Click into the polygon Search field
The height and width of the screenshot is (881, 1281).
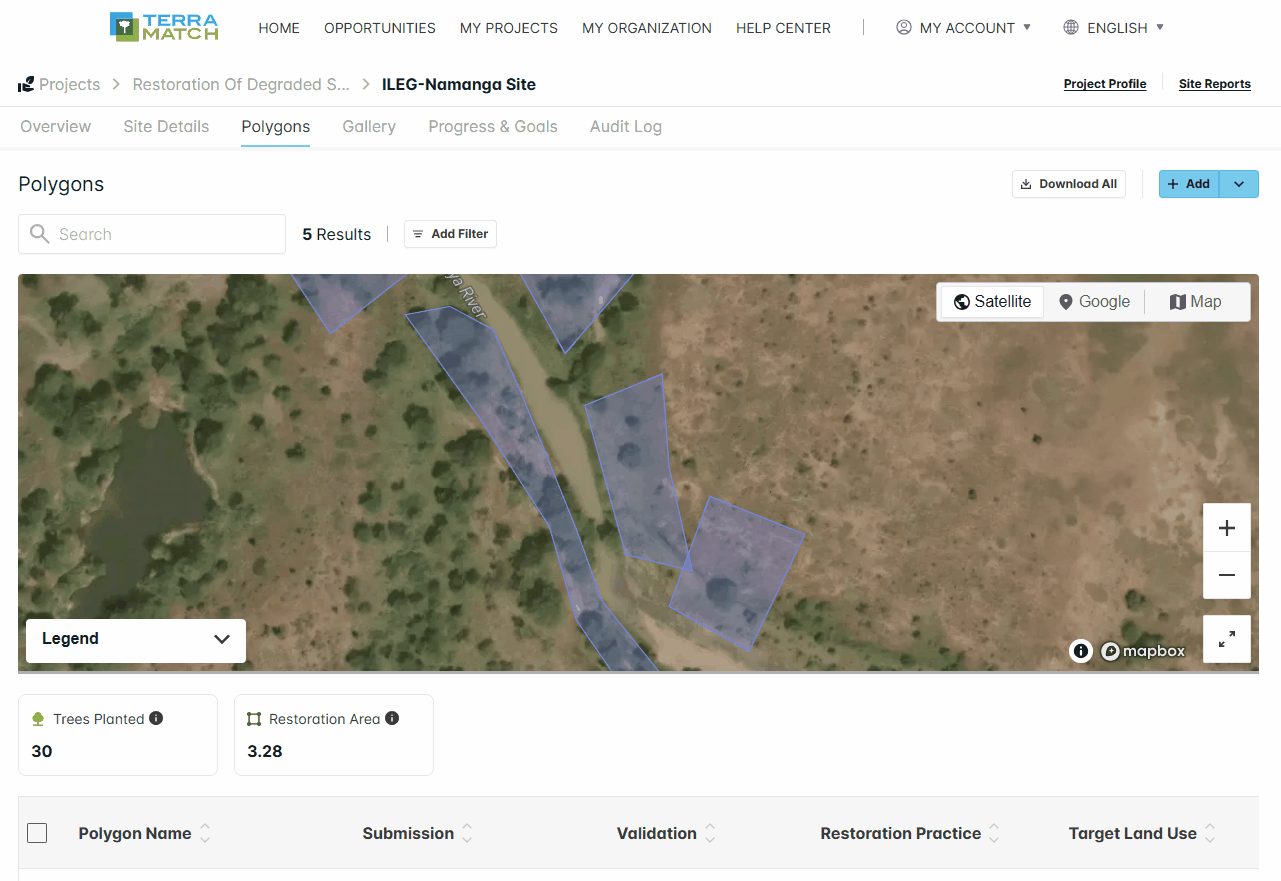coord(152,234)
